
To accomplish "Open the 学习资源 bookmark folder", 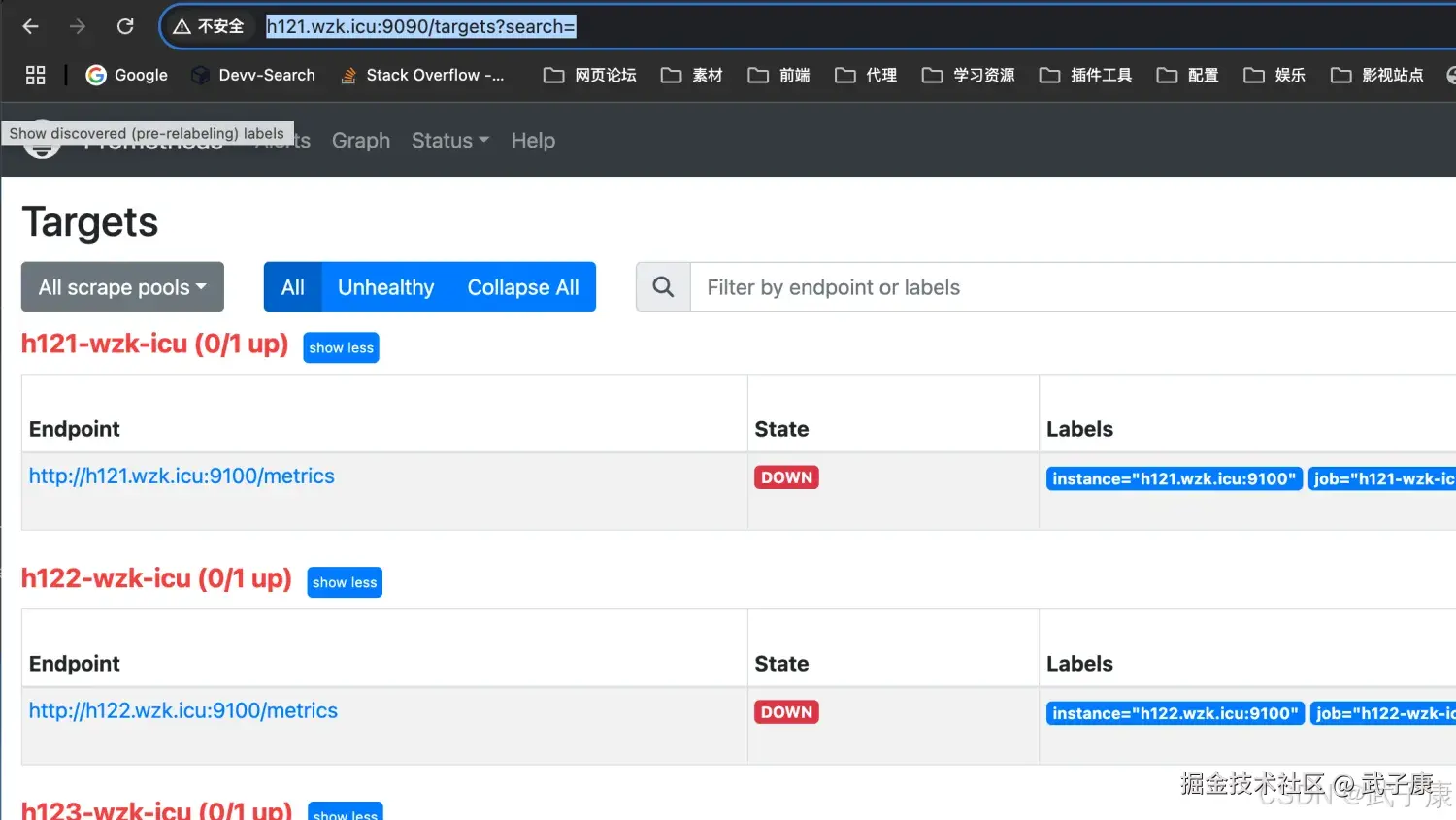I will 969,75.
